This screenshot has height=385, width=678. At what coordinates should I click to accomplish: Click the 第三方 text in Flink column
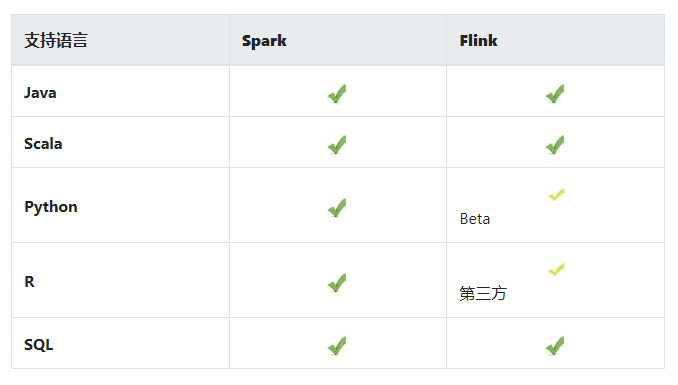click(x=483, y=294)
